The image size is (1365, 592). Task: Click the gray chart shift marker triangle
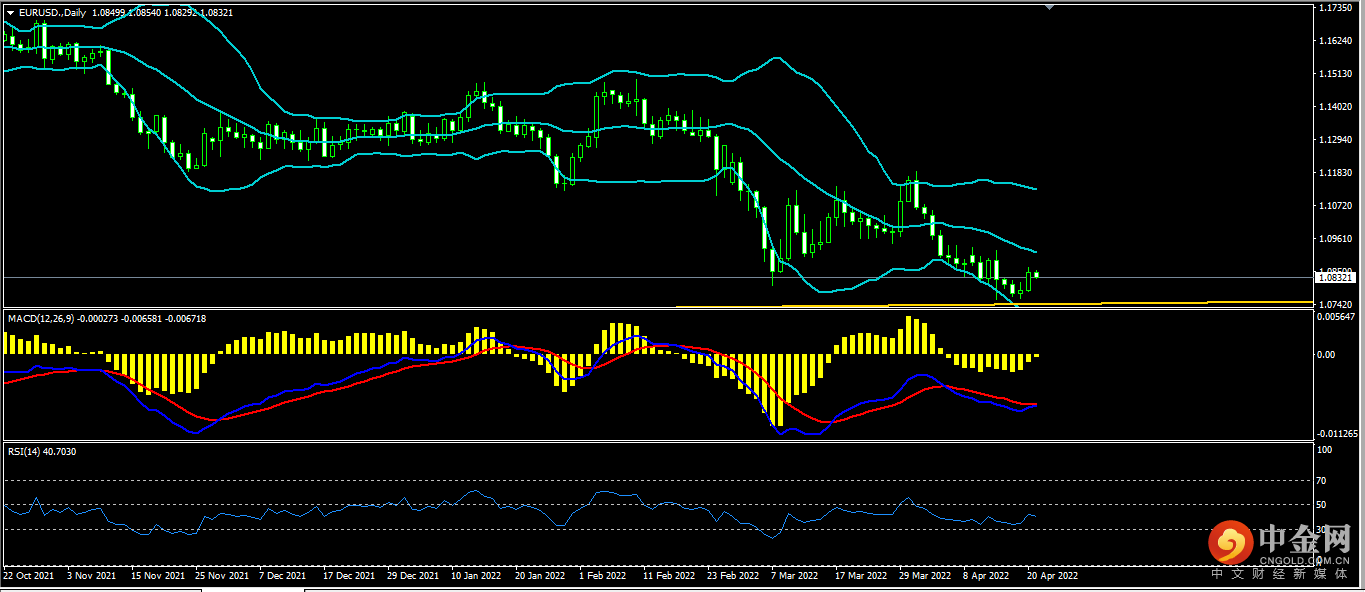tap(1049, 7)
